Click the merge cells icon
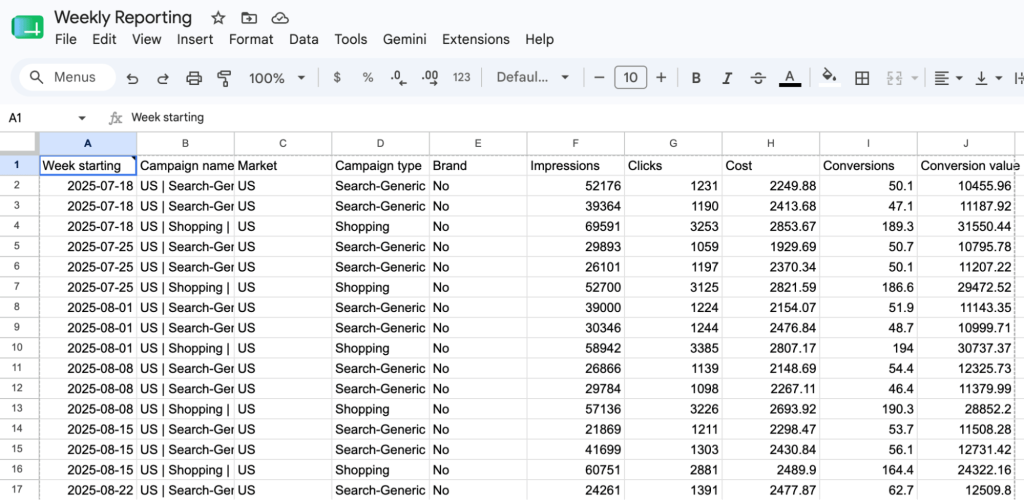The image size is (1024, 500). point(894,78)
